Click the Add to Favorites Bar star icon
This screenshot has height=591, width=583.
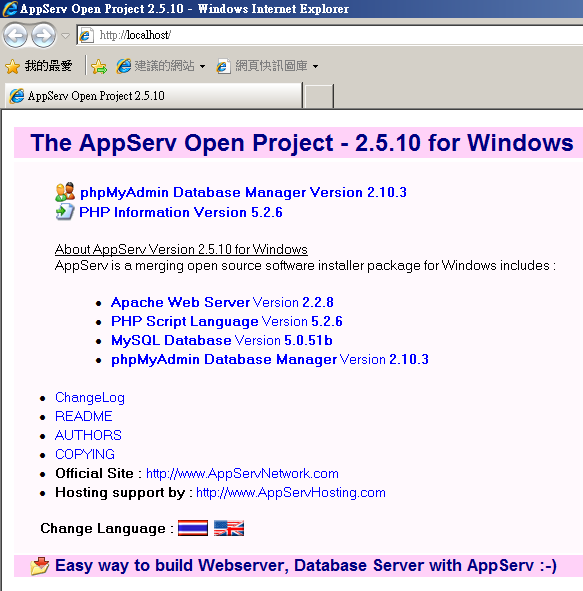[x=99, y=67]
